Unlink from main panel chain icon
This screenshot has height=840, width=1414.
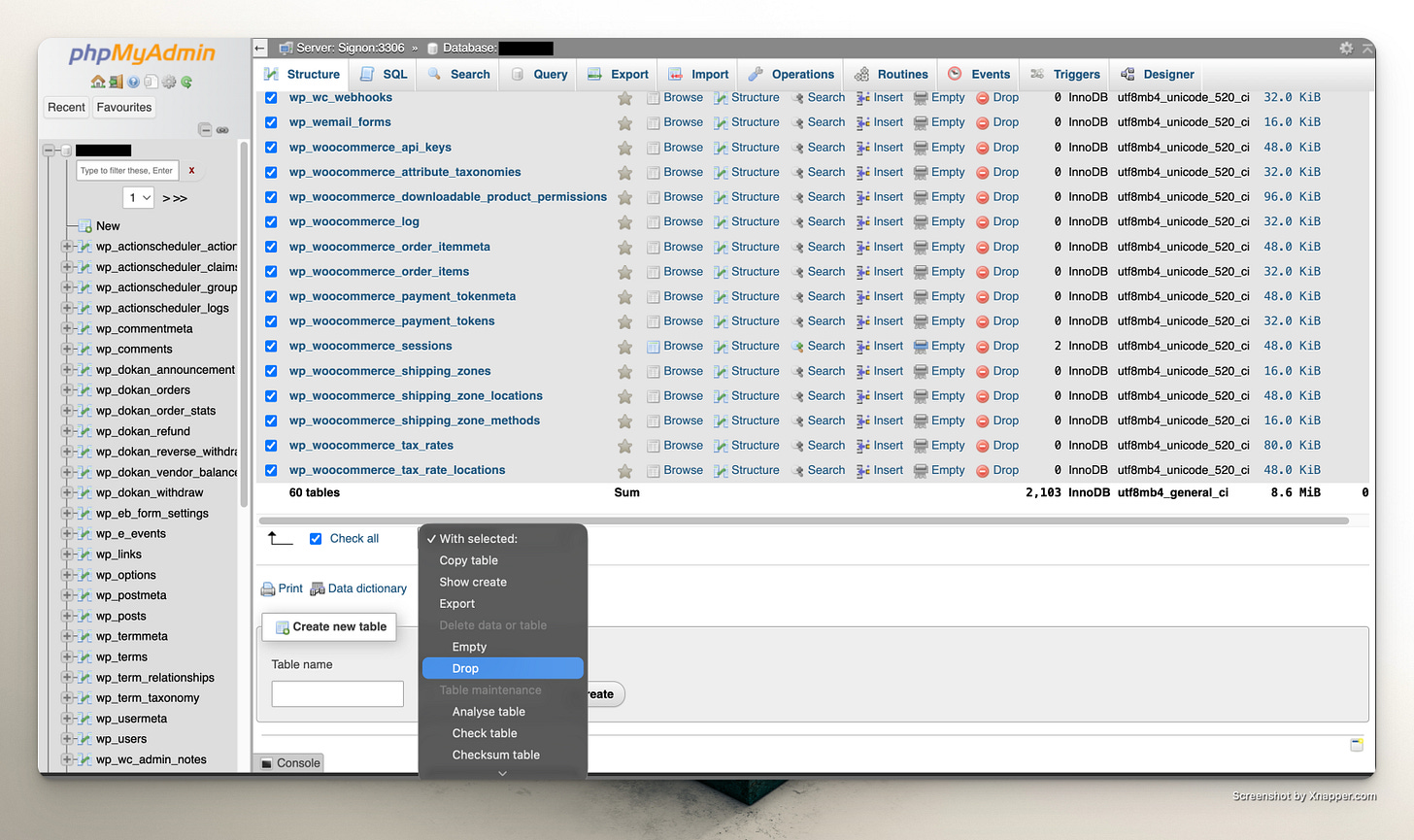click(222, 129)
